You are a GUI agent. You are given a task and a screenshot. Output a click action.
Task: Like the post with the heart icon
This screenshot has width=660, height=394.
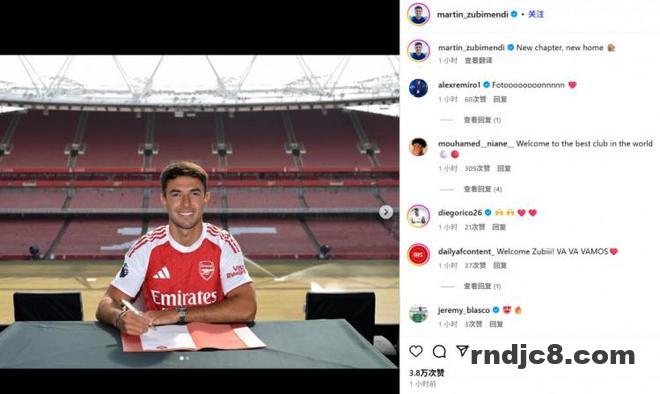[x=416, y=351]
